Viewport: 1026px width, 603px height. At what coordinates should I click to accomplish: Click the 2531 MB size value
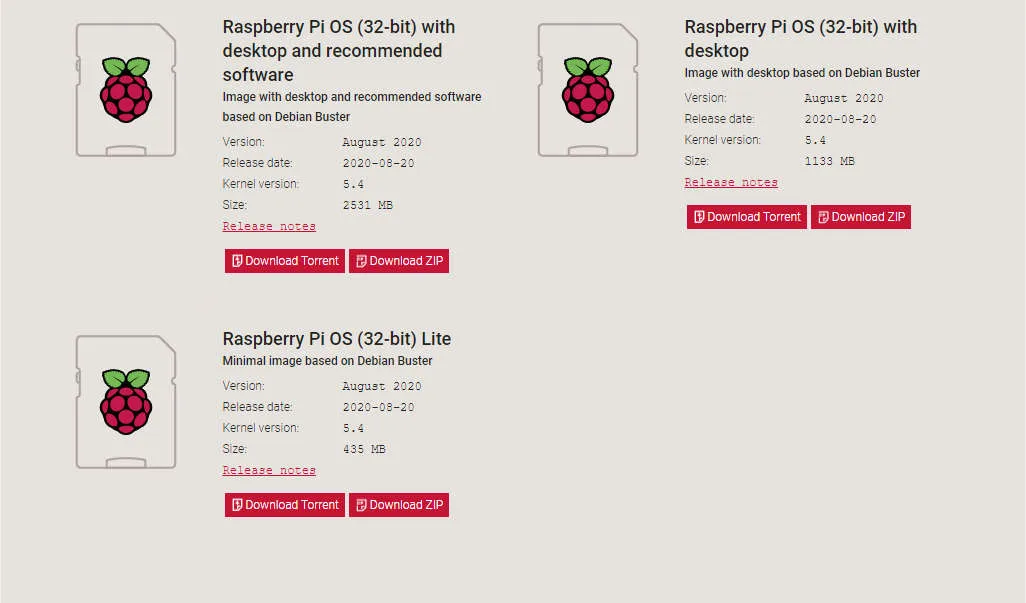(x=368, y=205)
